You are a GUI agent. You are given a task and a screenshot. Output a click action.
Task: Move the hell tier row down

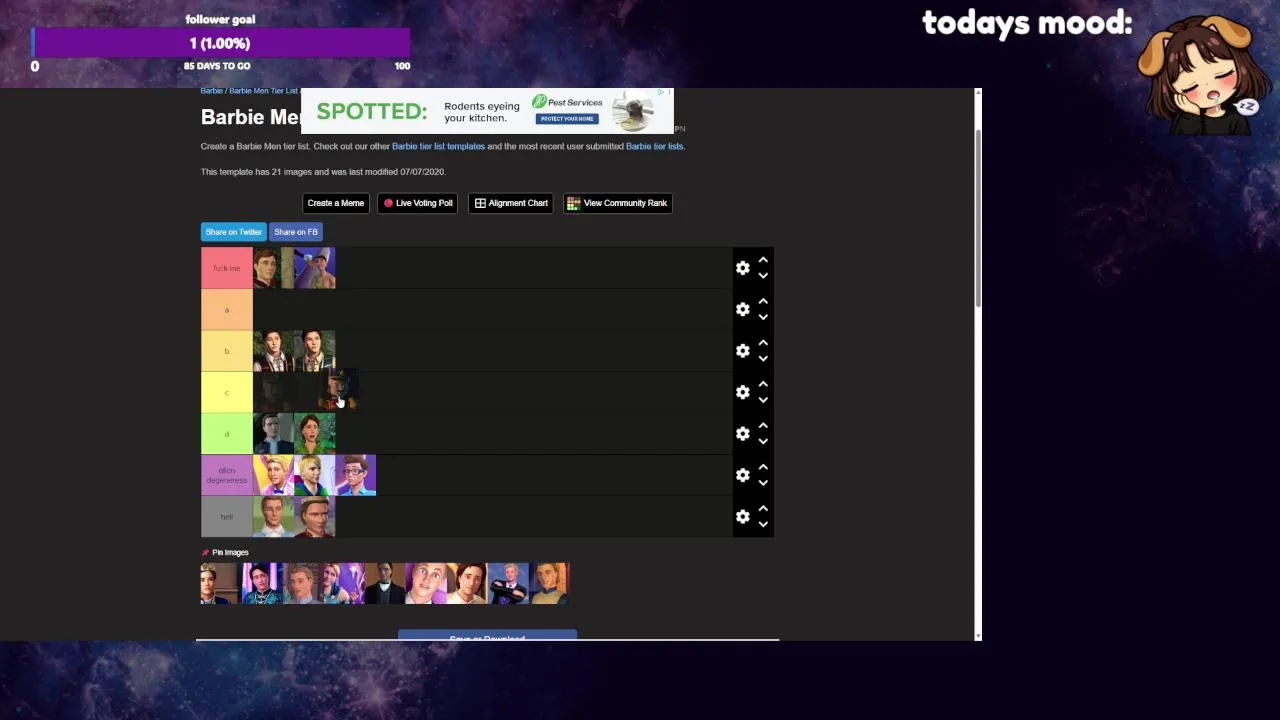point(763,524)
